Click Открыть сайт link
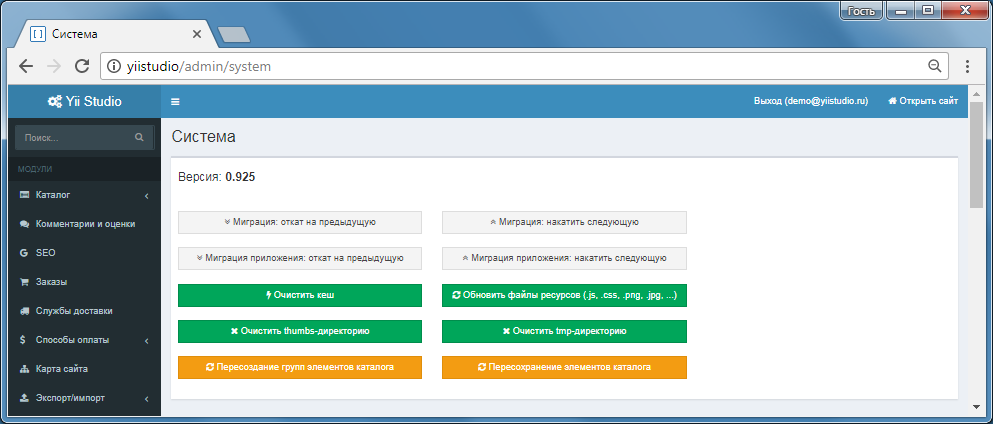This screenshot has height=424, width=993. (x=923, y=101)
